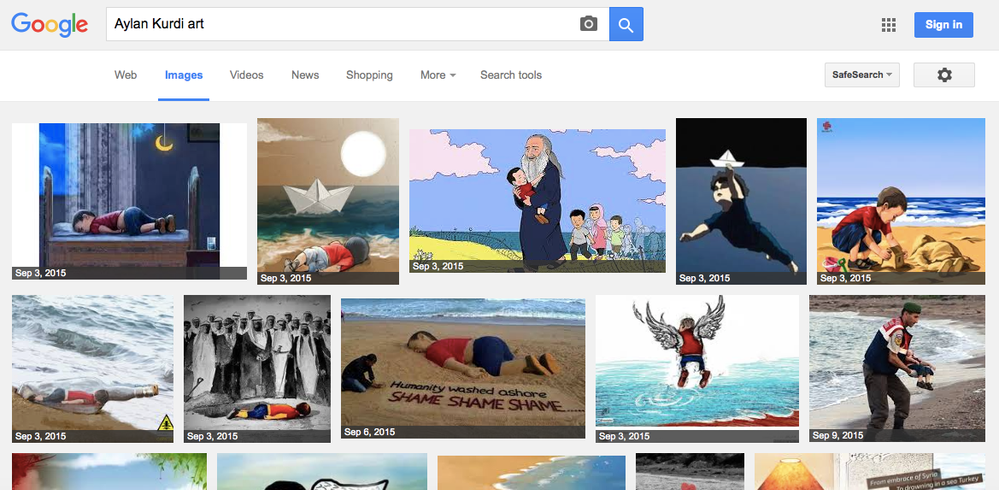Open Search tools options
Screen dimensions: 999x490
tap(511, 75)
